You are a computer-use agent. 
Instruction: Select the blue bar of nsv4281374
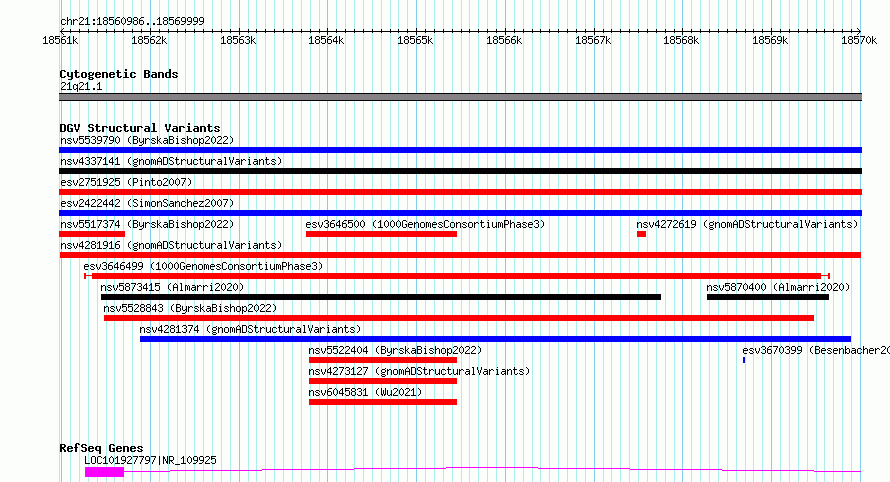coord(496,339)
